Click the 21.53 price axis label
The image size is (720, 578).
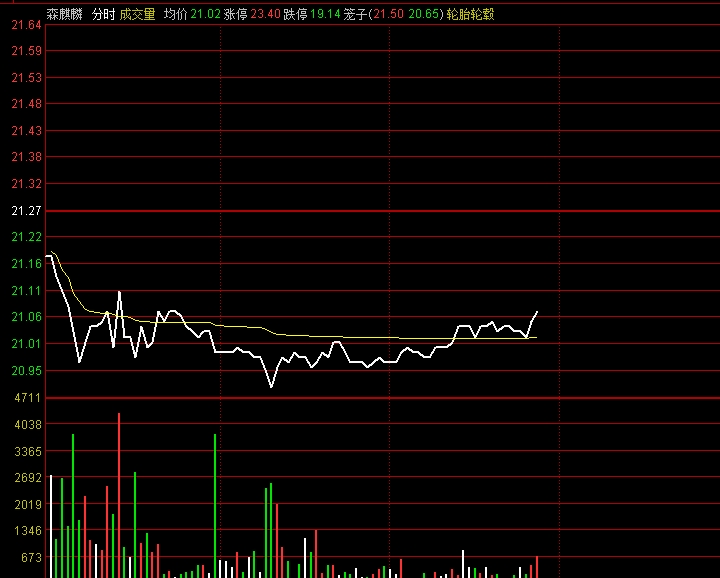click(26, 78)
